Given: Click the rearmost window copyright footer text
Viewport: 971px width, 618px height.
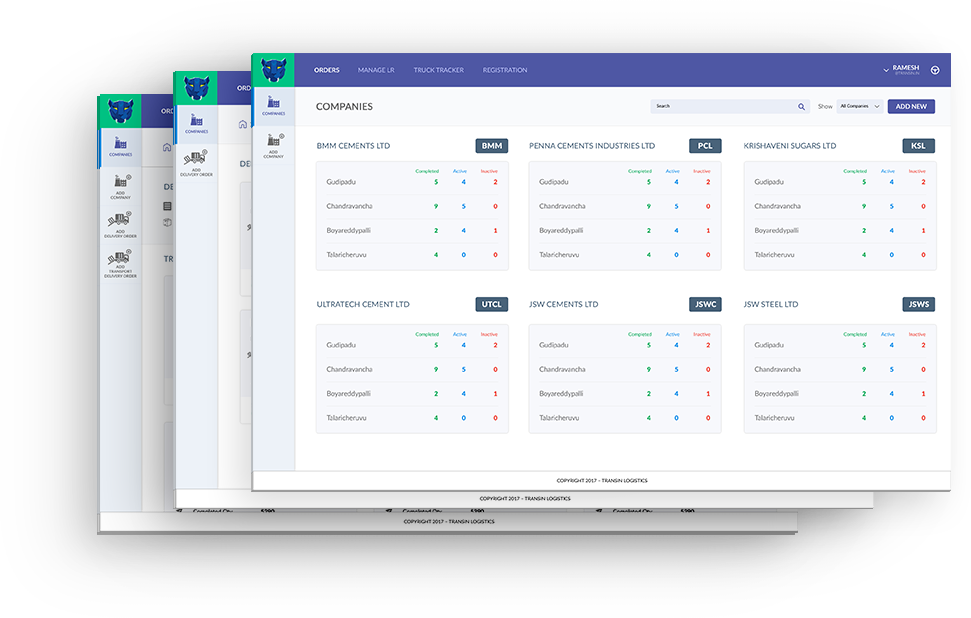Looking at the screenshot, I should coord(449,521).
